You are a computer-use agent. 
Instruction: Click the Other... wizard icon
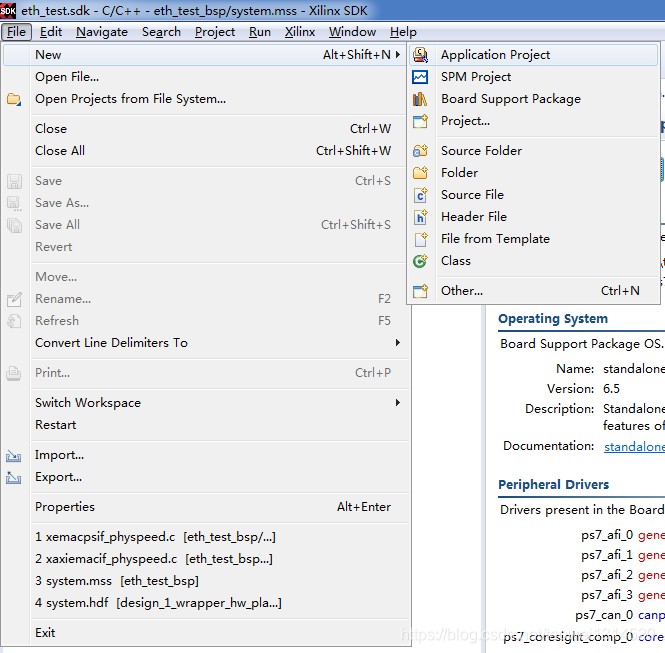(x=420, y=291)
